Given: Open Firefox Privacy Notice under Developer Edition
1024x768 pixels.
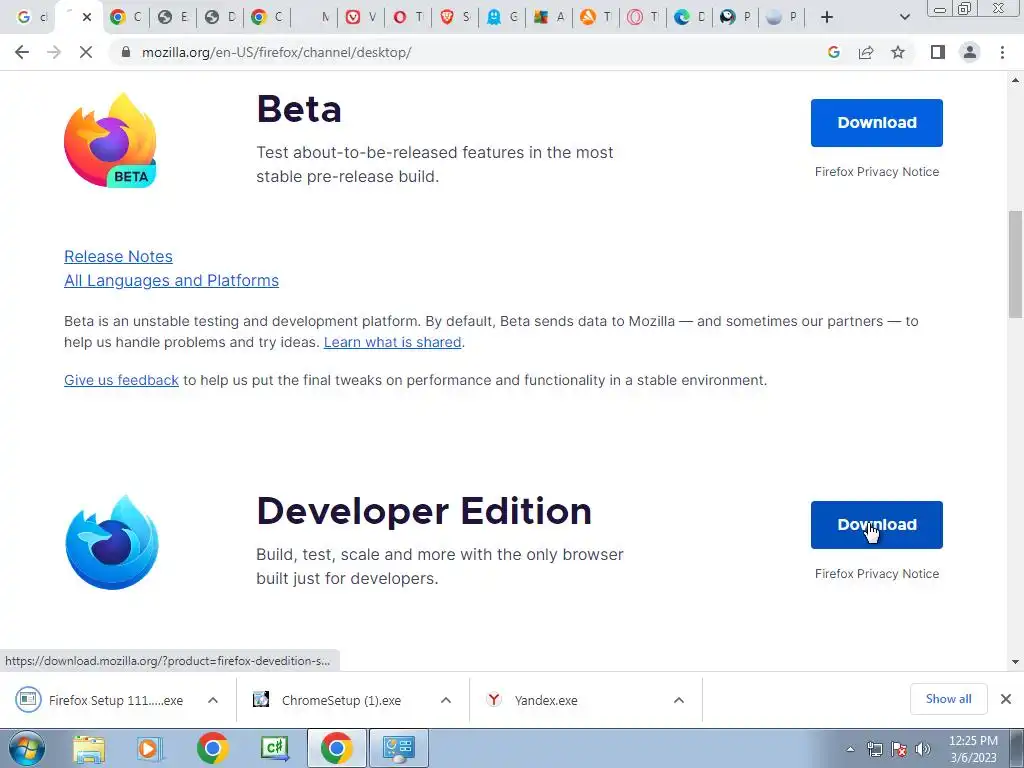Looking at the screenshot, I should coord(876,573).
